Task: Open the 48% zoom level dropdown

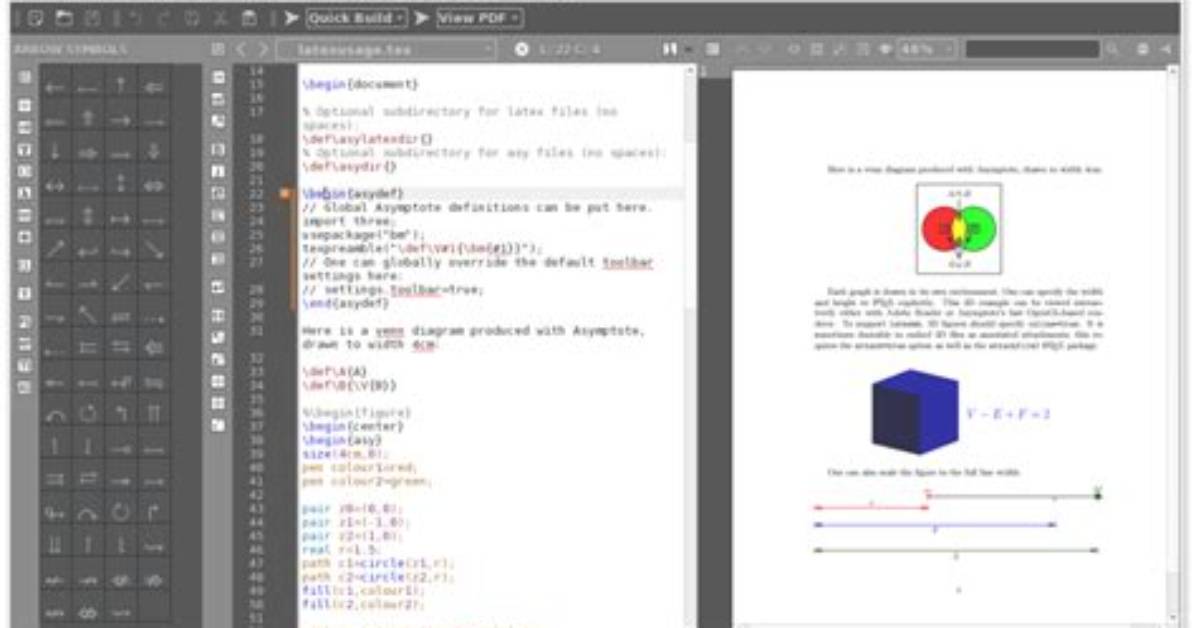Action: (926, 50)
